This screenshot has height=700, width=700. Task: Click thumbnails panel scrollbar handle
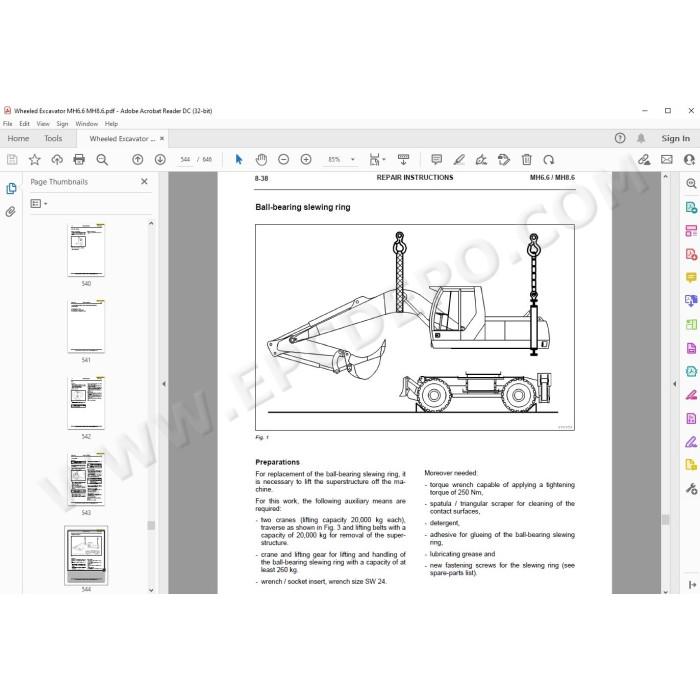[x=151, y=525]
